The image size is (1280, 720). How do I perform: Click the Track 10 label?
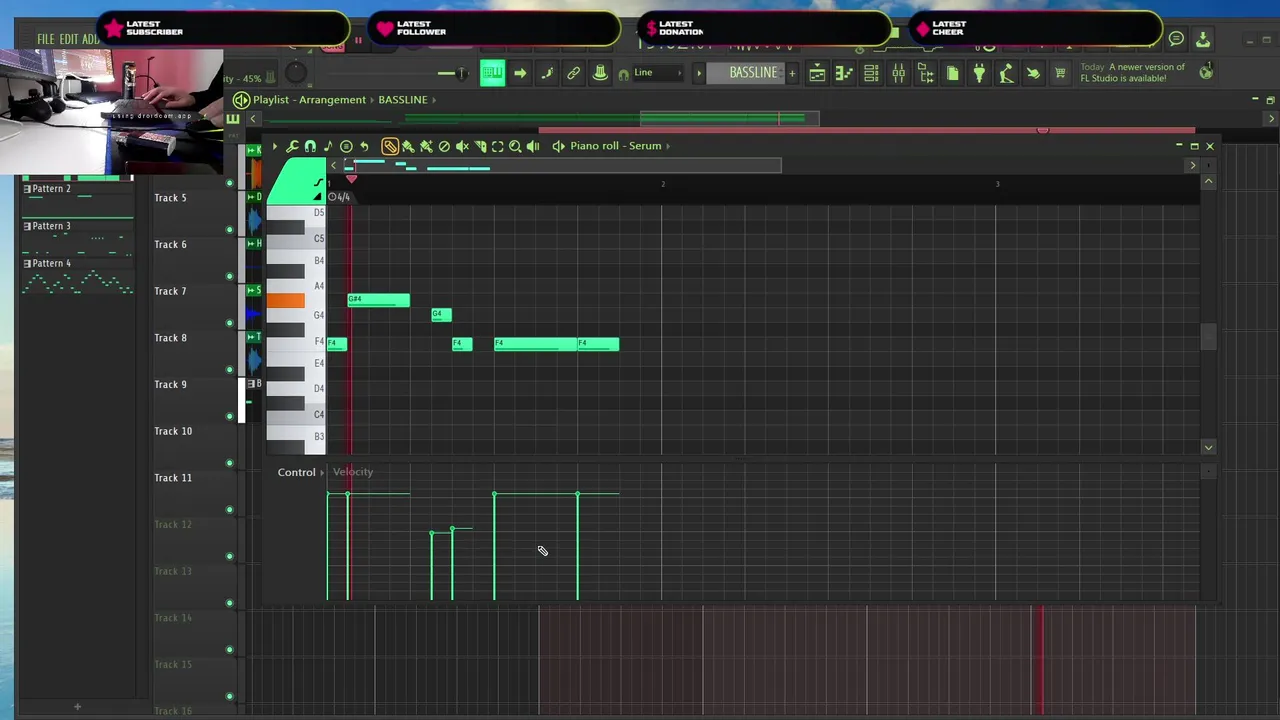173,431
